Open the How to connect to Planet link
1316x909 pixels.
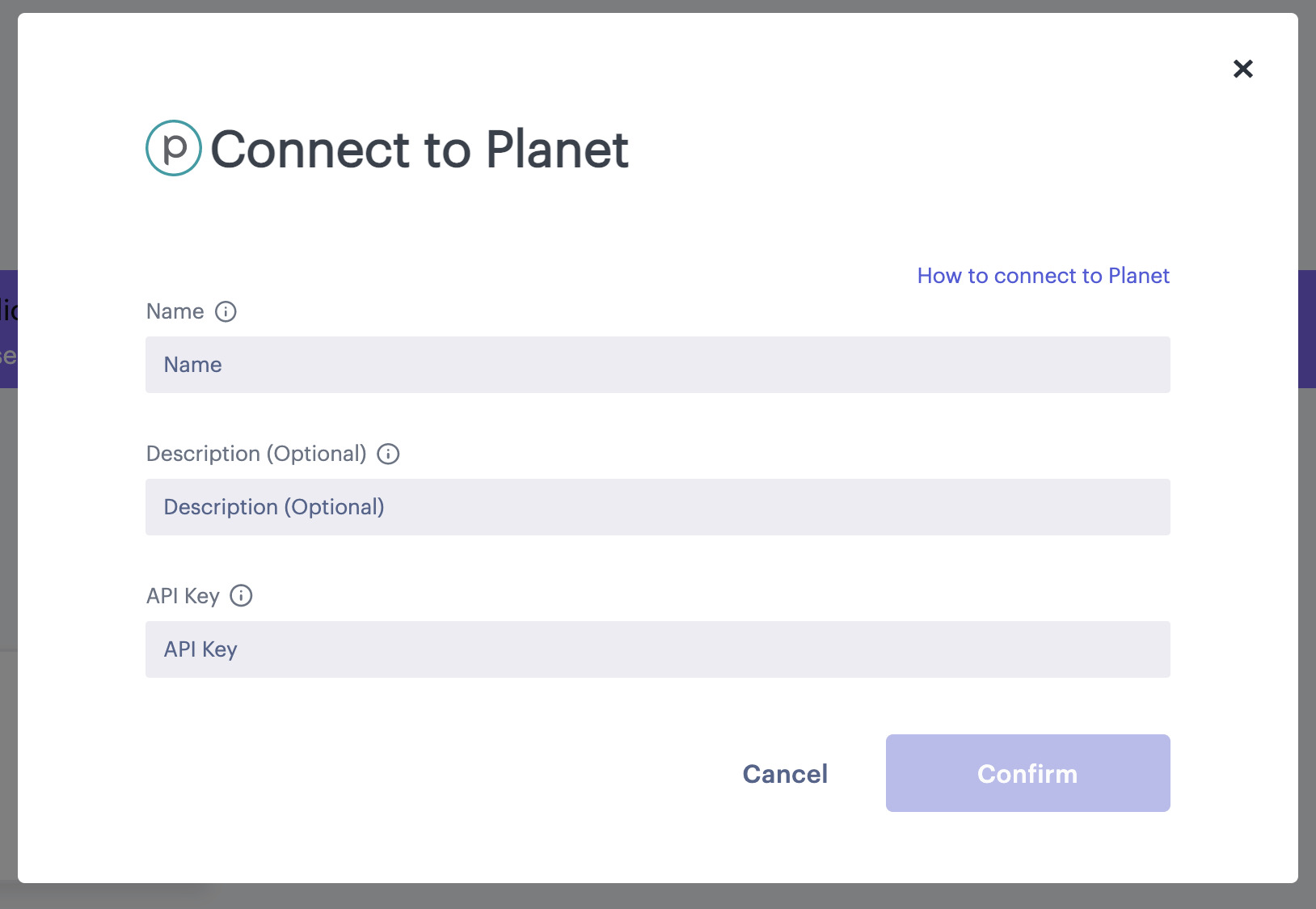click(x=1043, y=276)
